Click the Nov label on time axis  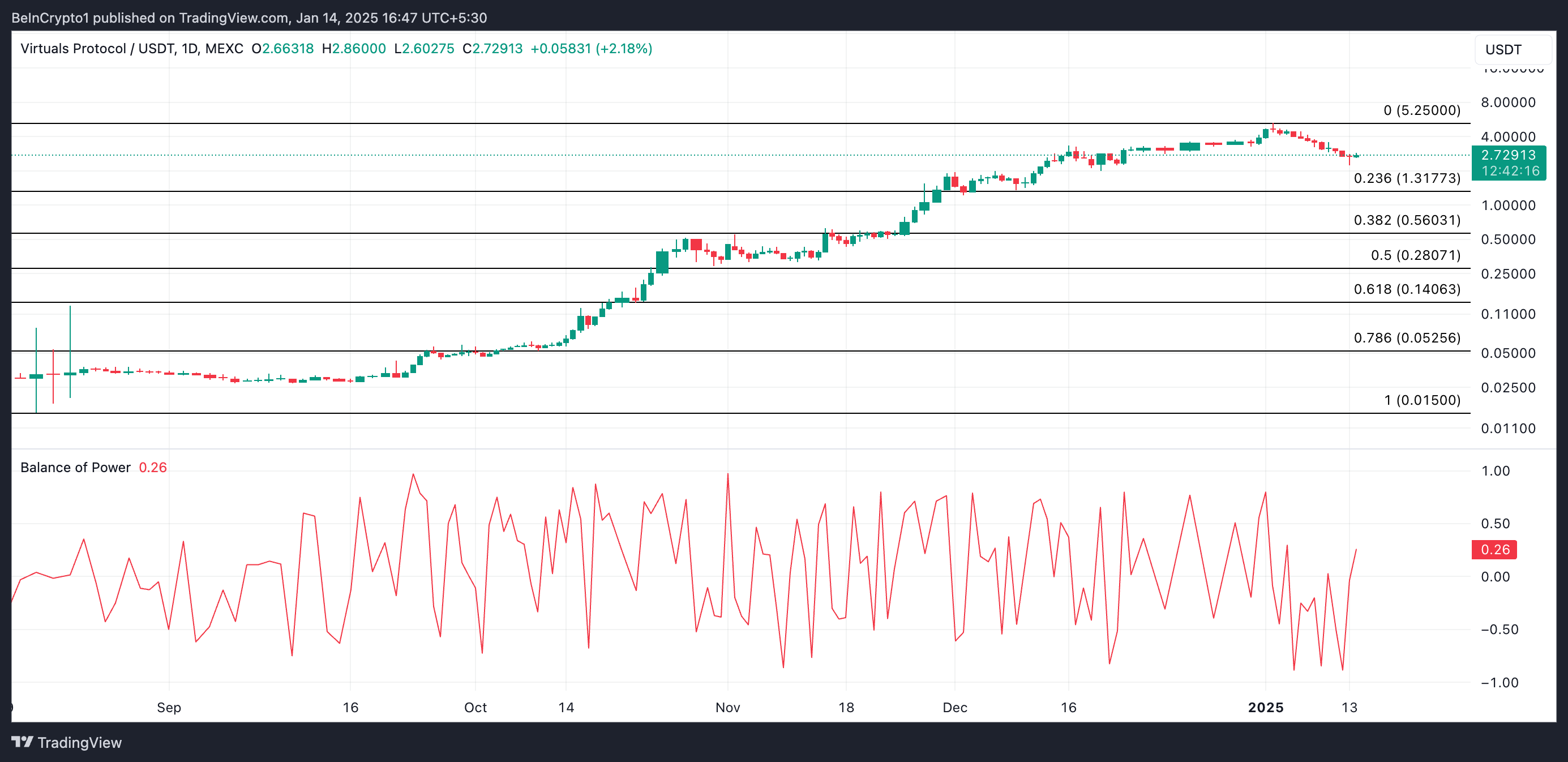(727, 707)
